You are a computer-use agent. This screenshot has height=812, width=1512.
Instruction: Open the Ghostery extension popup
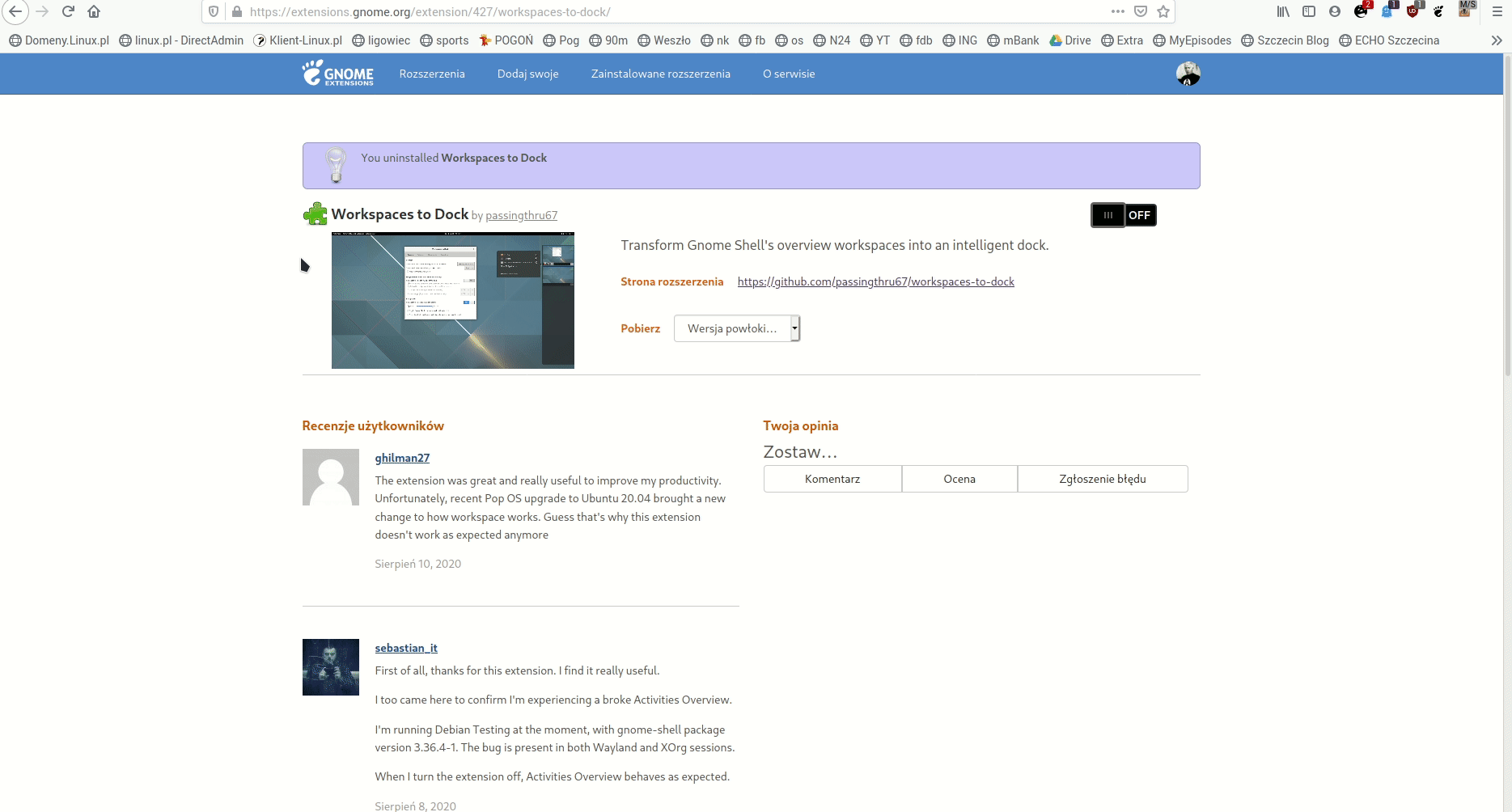point(1387,11)
